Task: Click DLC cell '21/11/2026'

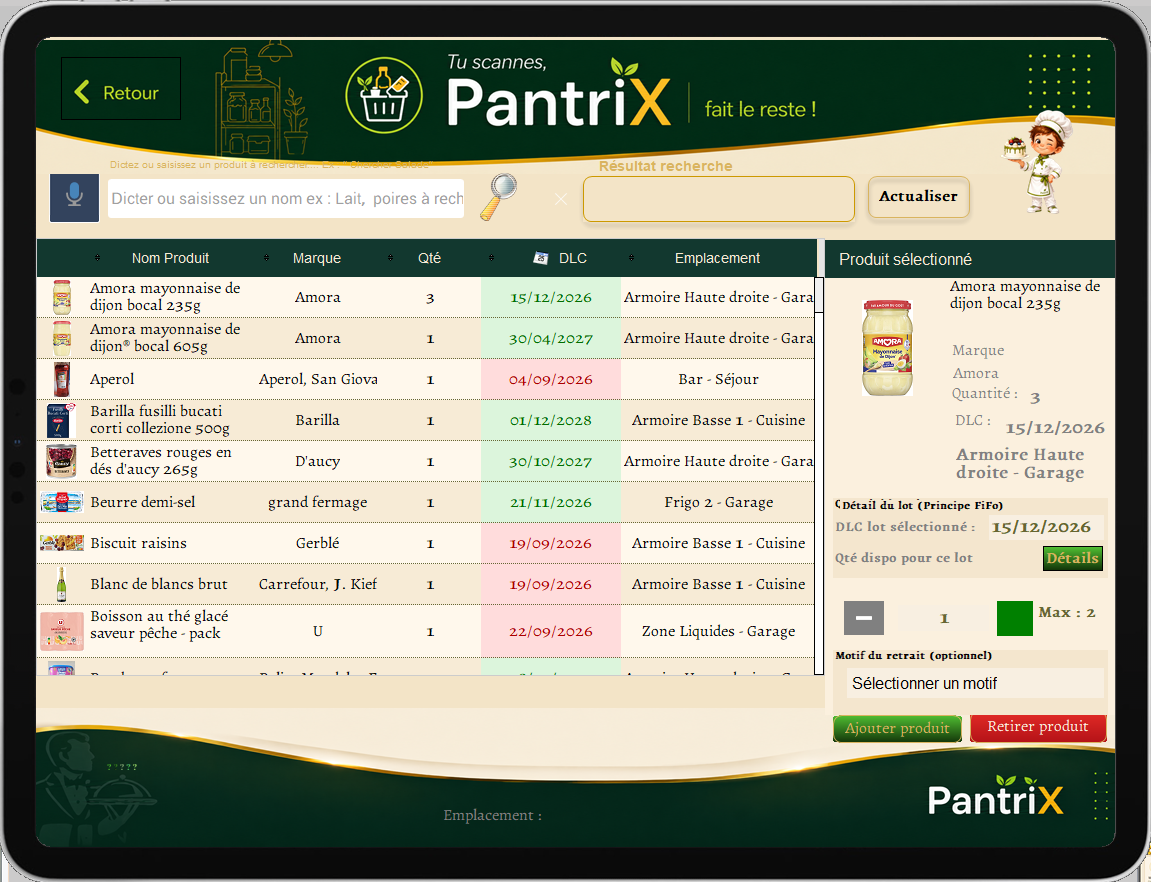Action: (x=551, y=503)
